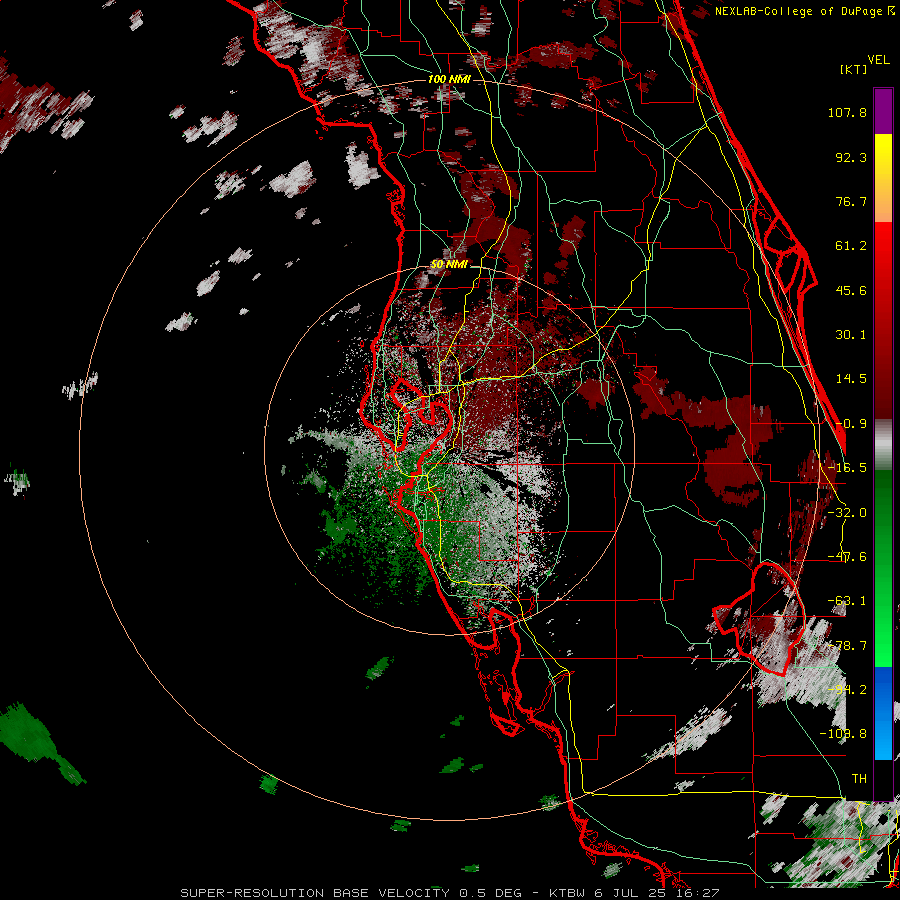Click the NEXLAB-College of DuPage label

(798, 11)
